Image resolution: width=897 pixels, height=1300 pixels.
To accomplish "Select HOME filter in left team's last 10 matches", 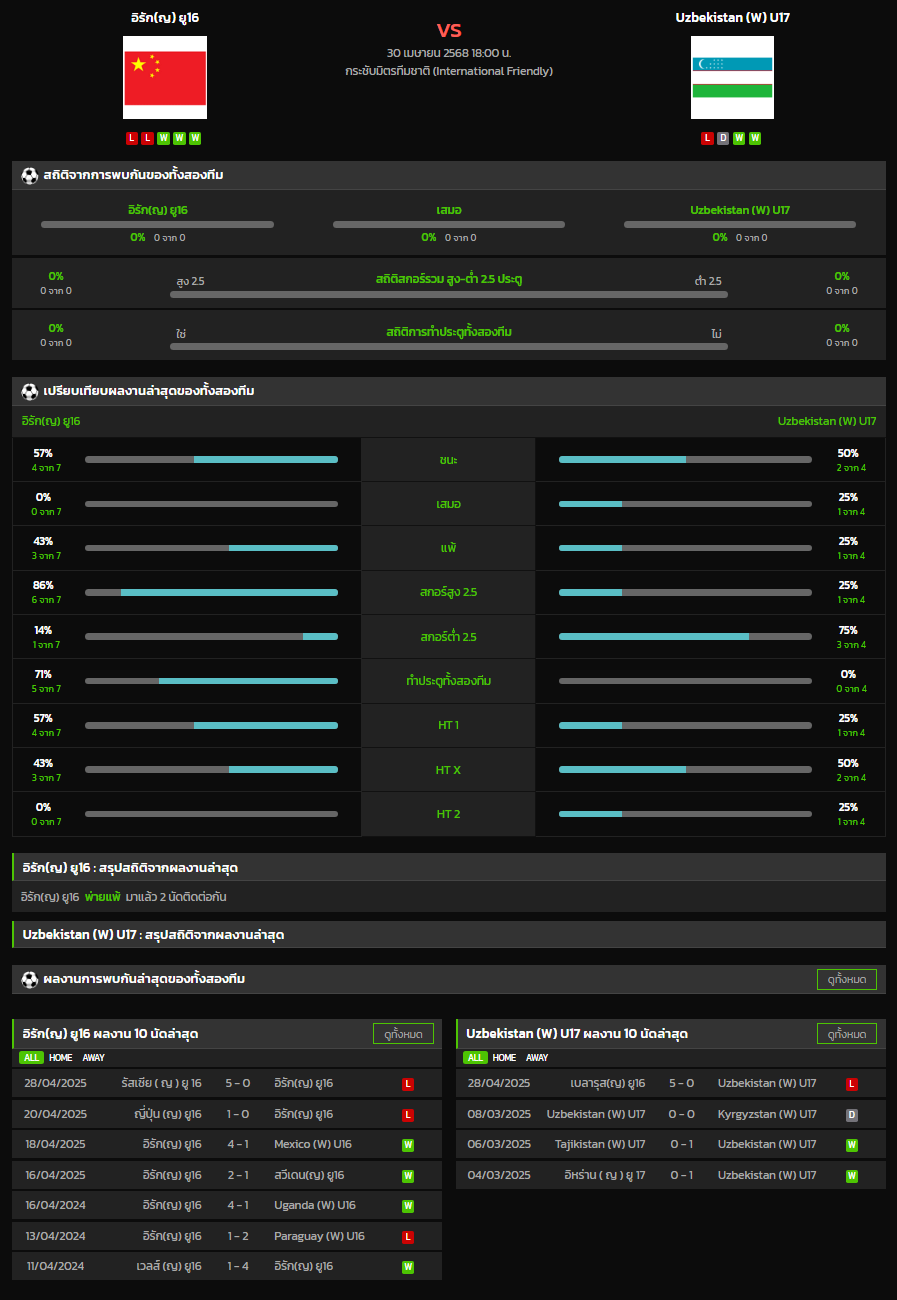I will (x=61, y=1058).
